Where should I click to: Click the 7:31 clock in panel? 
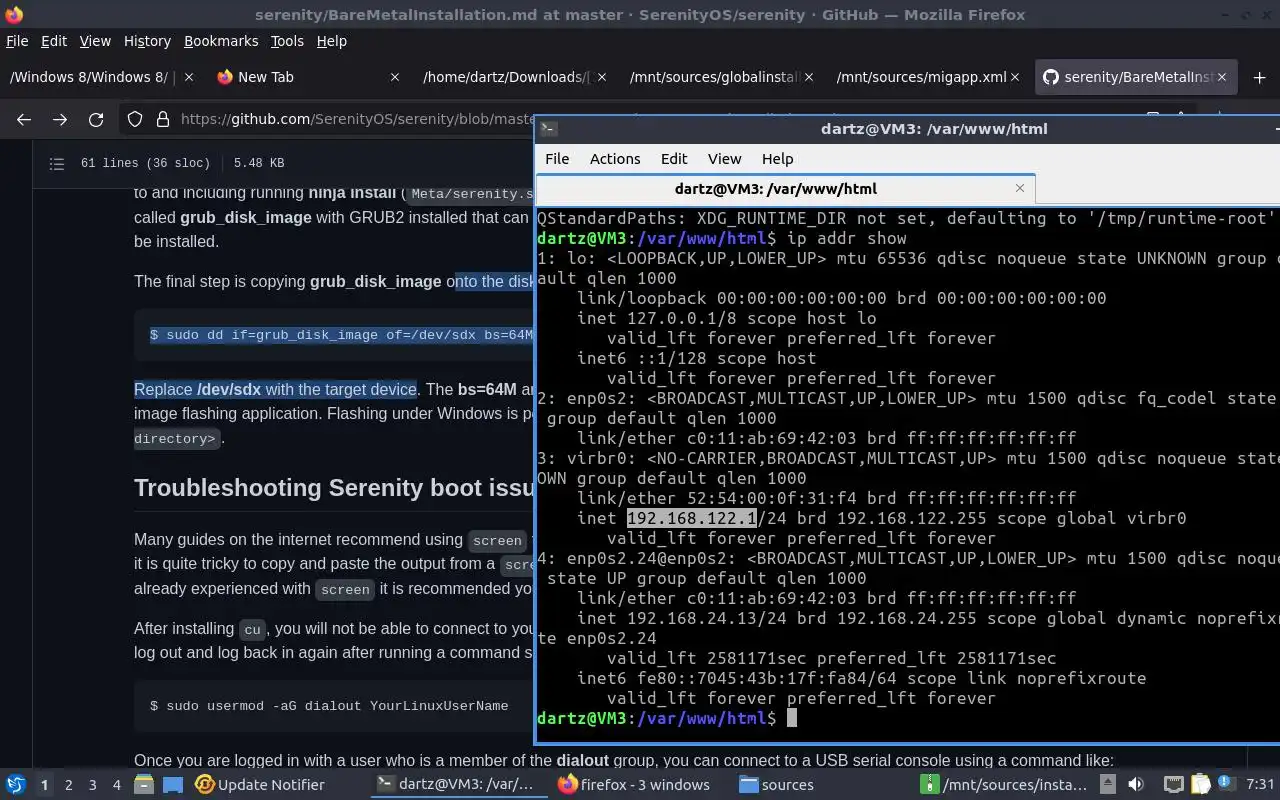click(1261, 785)
